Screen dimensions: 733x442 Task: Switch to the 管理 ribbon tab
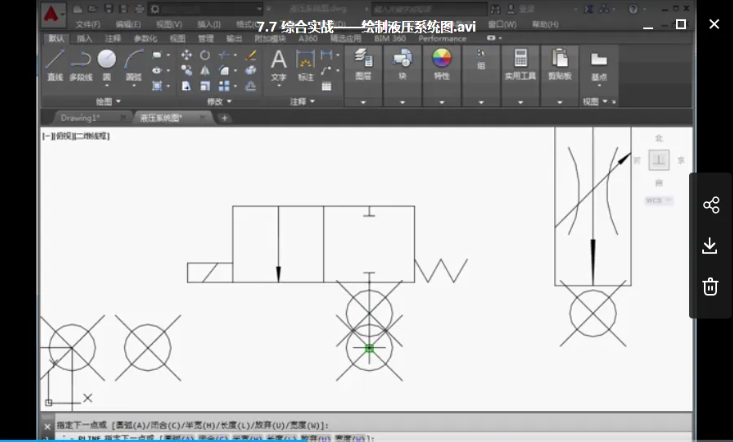[206, 38]
